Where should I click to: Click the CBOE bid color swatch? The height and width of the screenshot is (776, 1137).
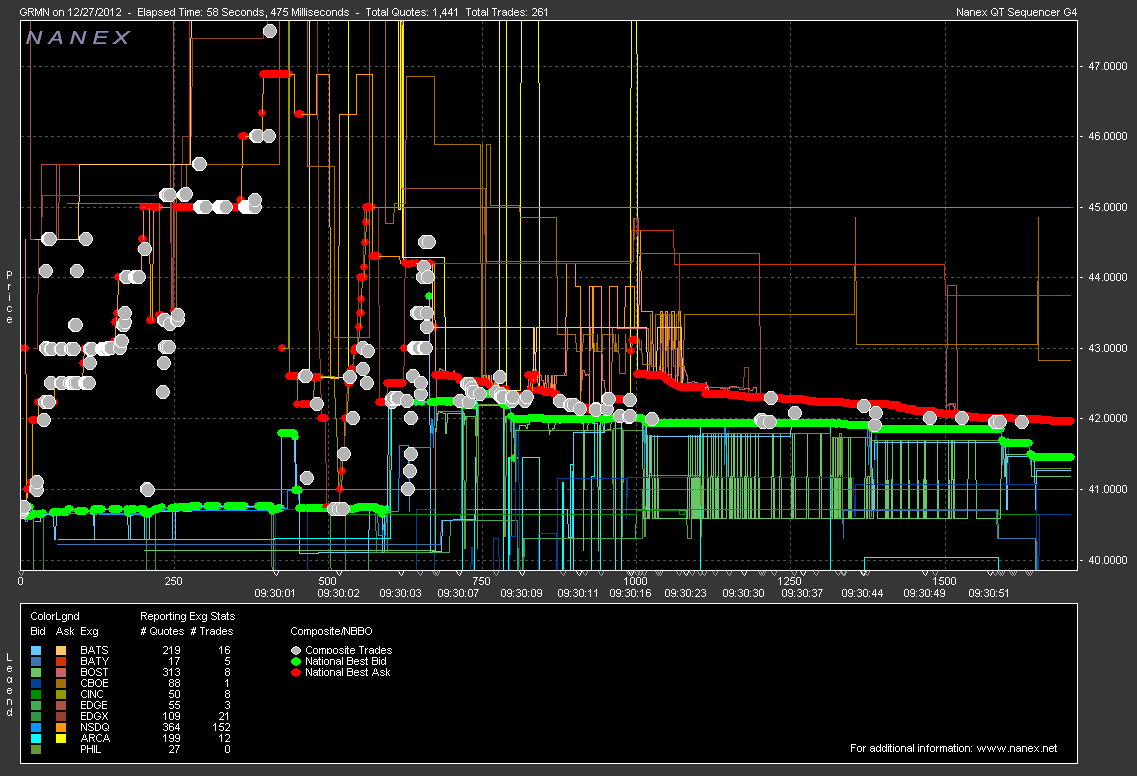pos(37,683)
